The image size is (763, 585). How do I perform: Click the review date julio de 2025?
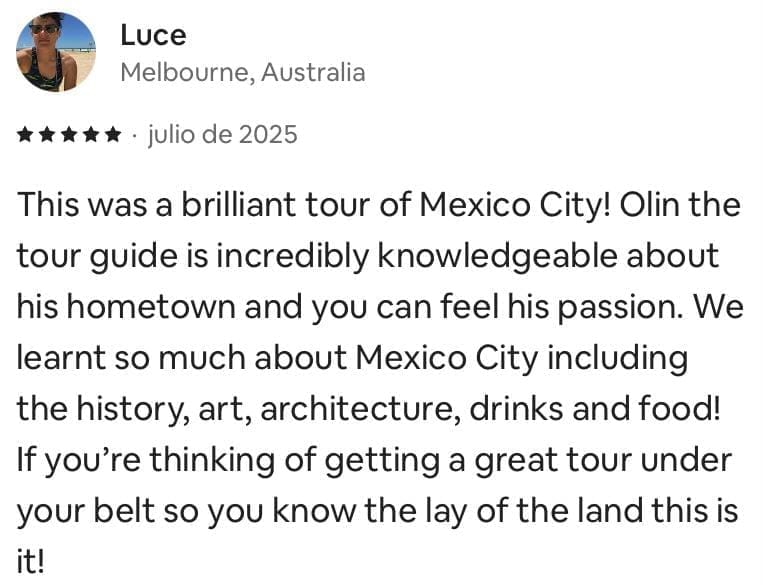tap(222, 134)
